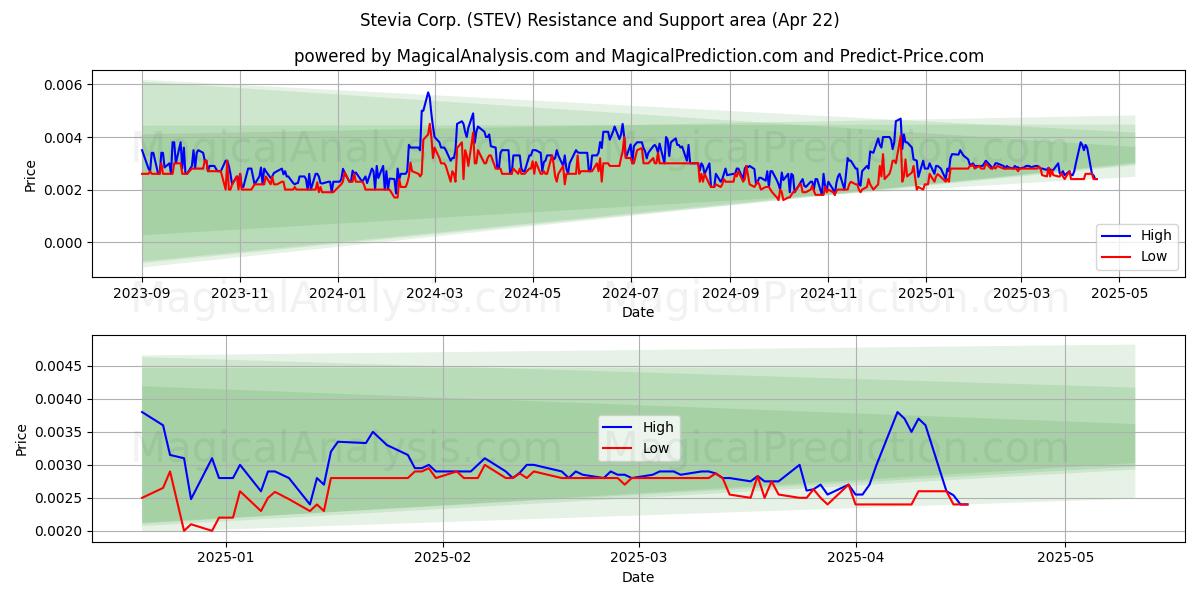Viewport: 1200px width, 600px height.
Task: Click the '0.0040' y-axis label in the bottom chart
Action: (x=59, y=399)
